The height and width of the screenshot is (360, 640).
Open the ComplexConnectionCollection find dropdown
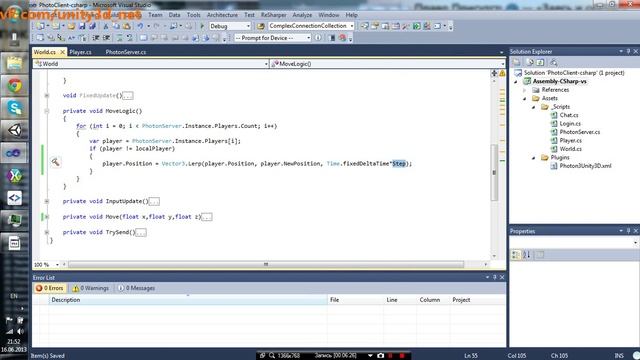point(352,26)
